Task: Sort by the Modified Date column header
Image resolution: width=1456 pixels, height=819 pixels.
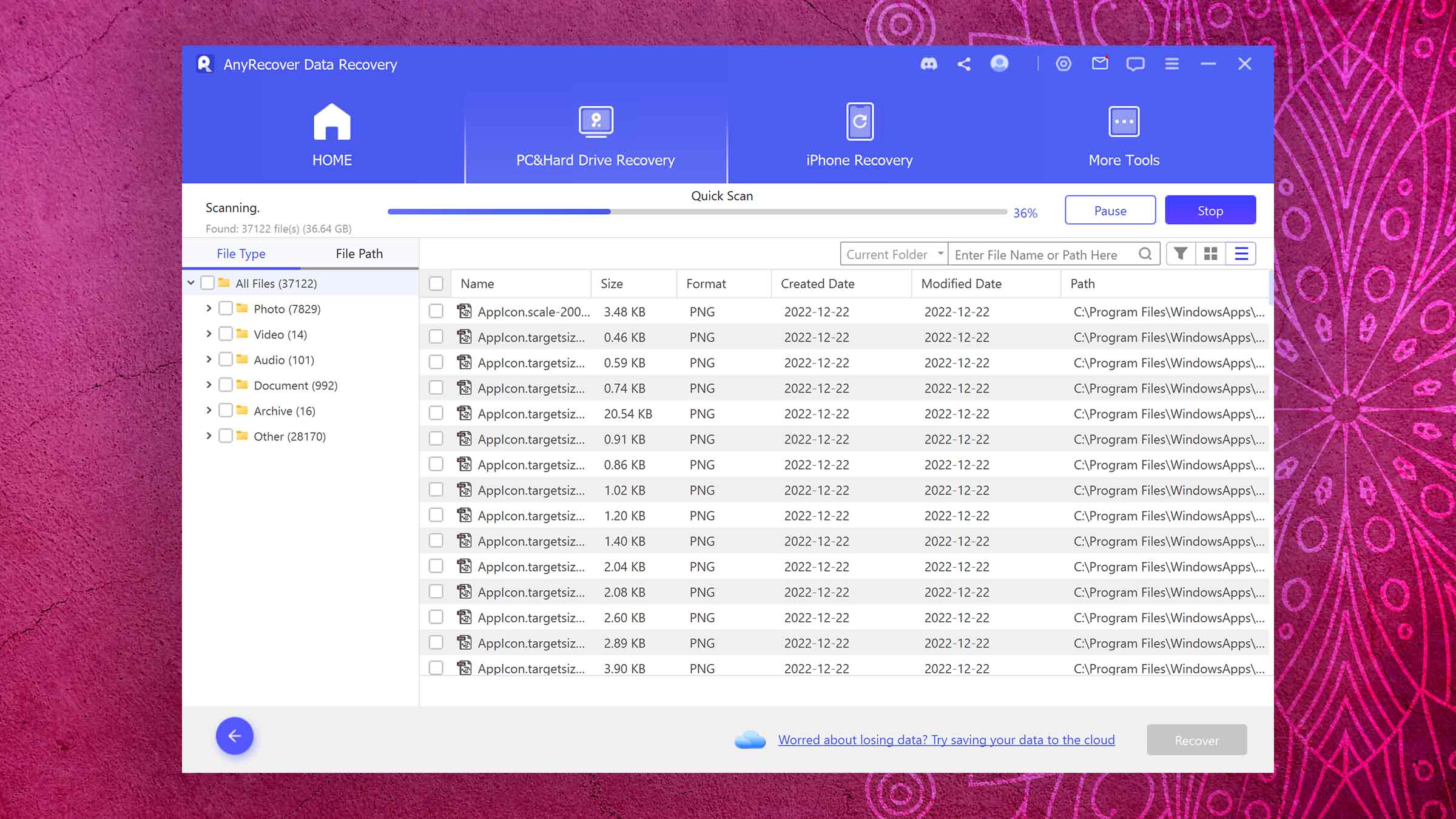Action: pos(986,283)
